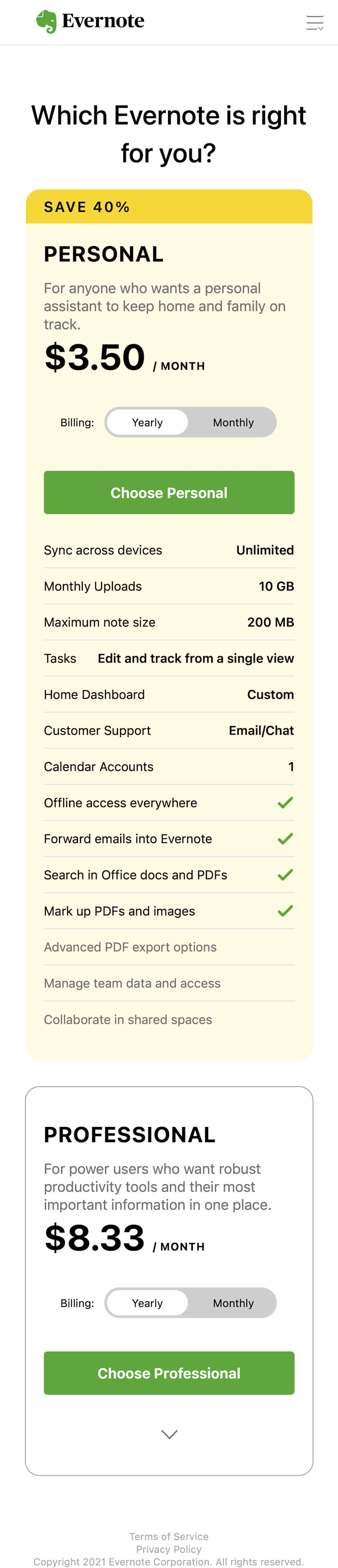This screenshot has width=338, height=1568.
Task: Click the checkmark beside Mark up PDFs and images
Action: 285,911
